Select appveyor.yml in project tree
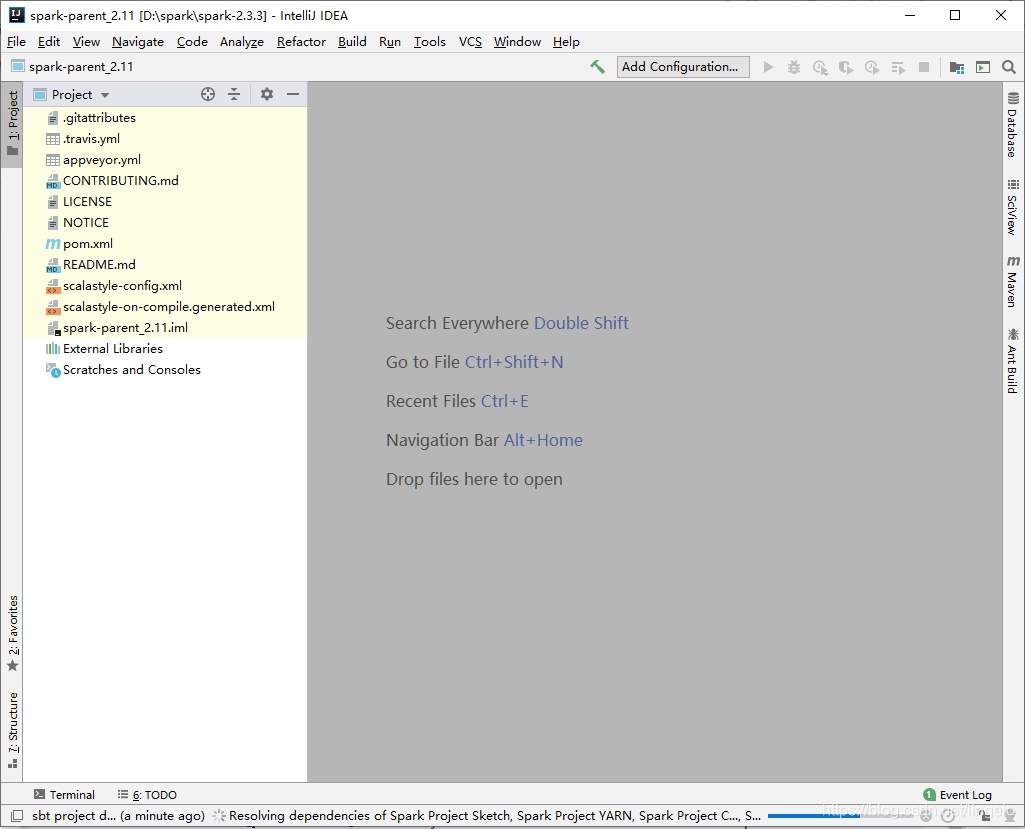 click(x=165, y=160)
